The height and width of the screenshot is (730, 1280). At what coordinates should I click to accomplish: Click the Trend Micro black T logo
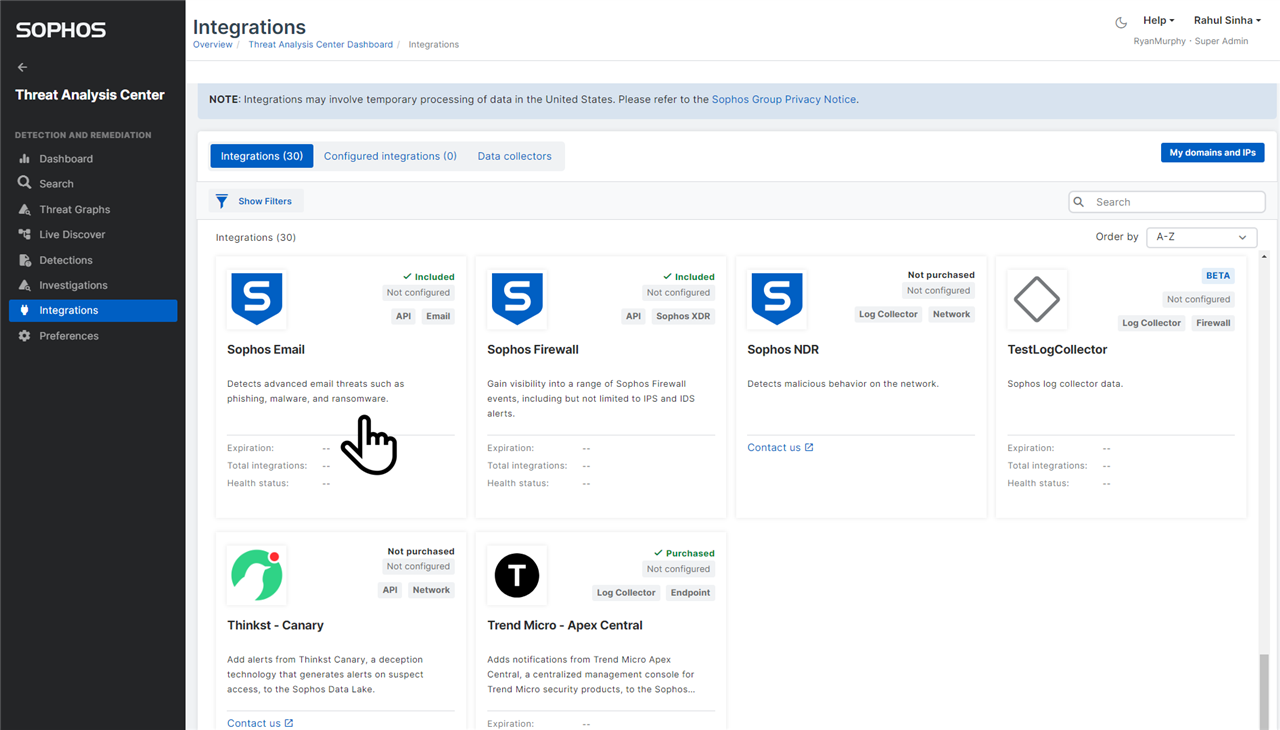(517, 575)
